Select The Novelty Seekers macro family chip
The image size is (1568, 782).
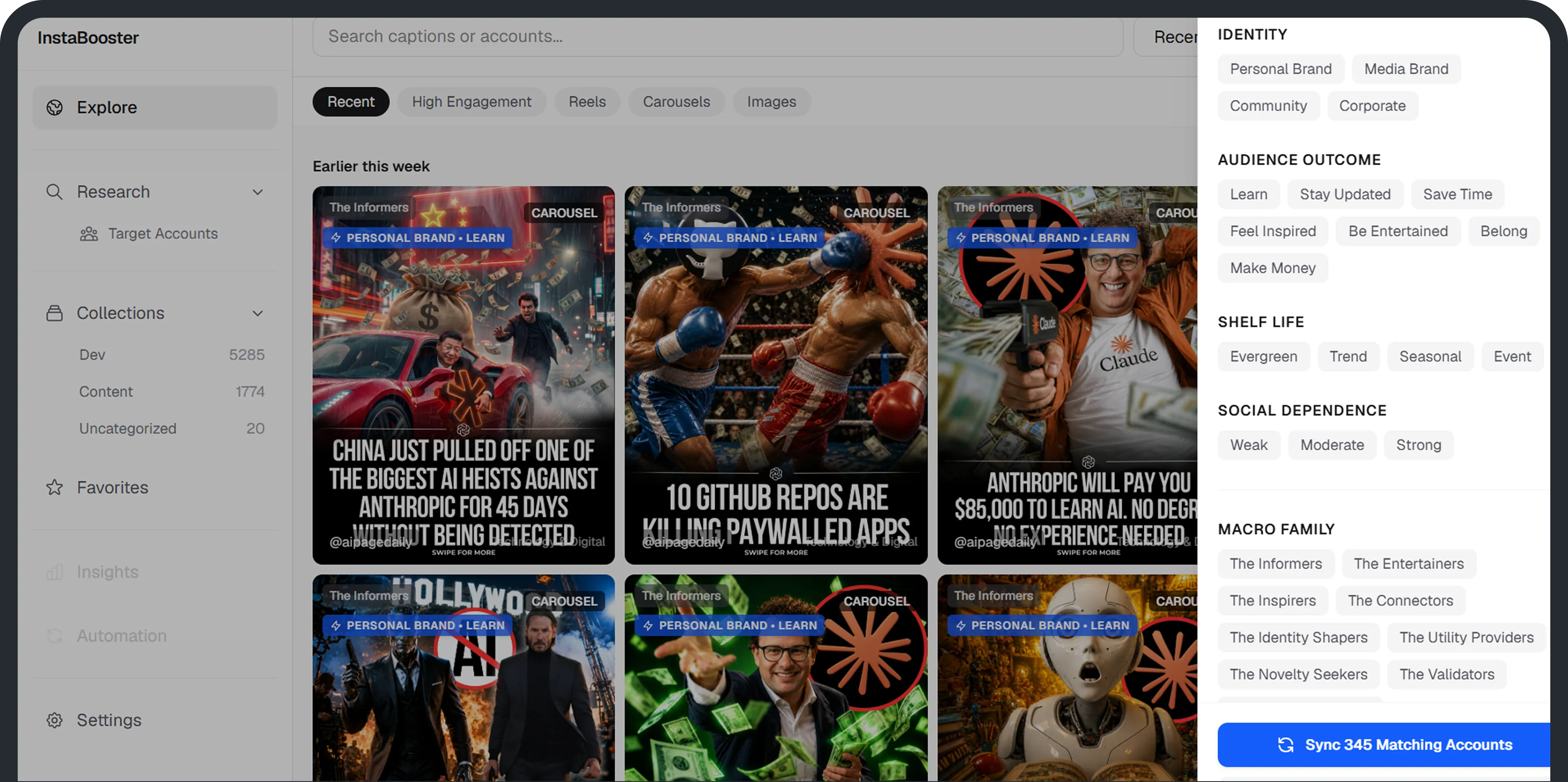coord(1298,675)
